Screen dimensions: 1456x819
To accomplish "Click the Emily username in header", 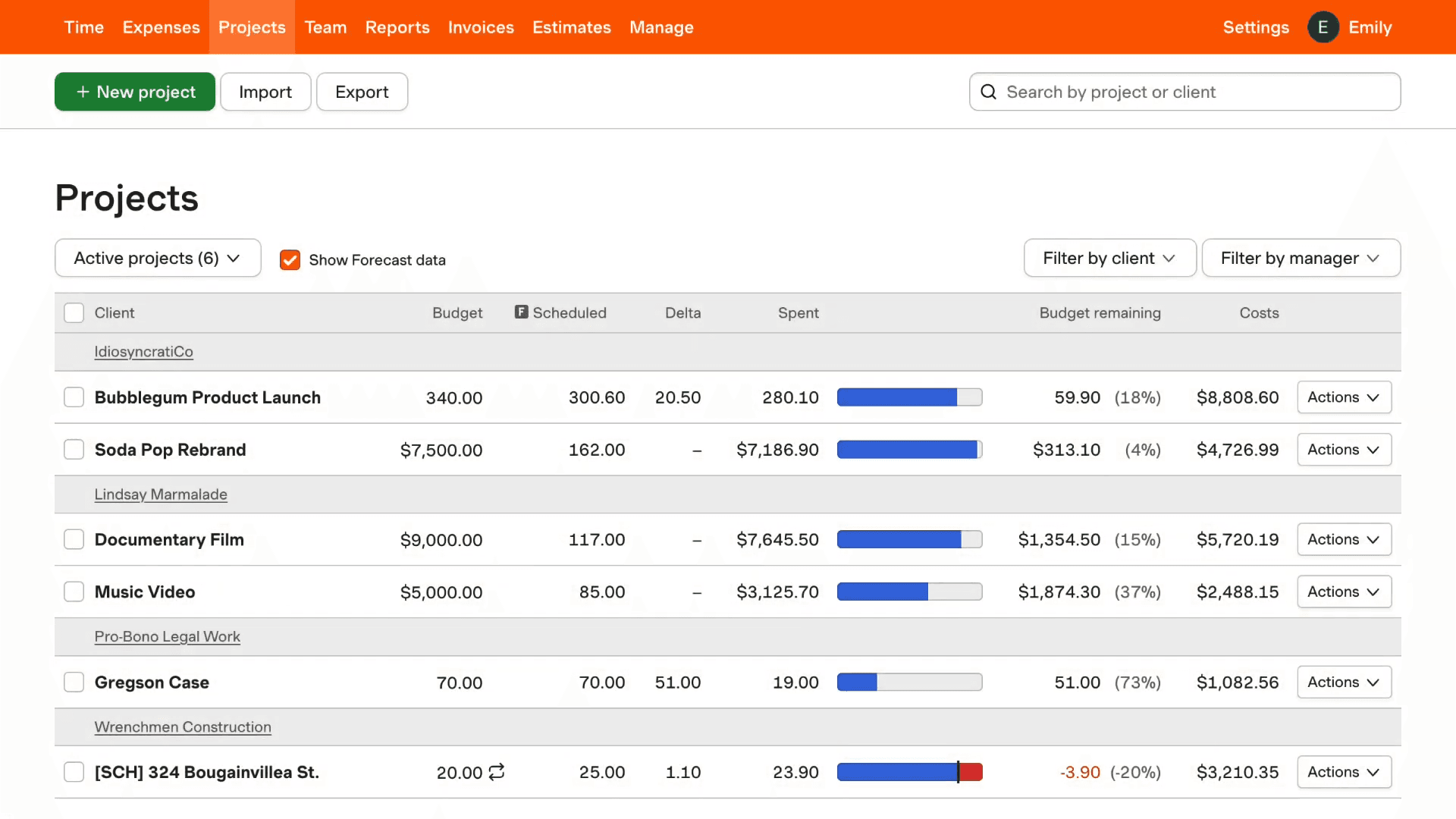I will 1370,27.
